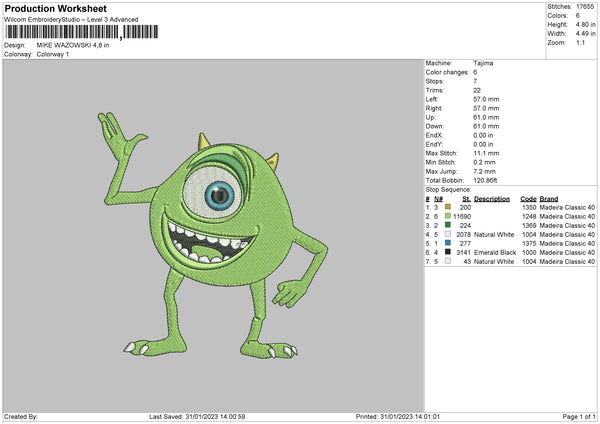Click the Stop Sequence heading
Screen dimensions: 600x424
(448, 190)
